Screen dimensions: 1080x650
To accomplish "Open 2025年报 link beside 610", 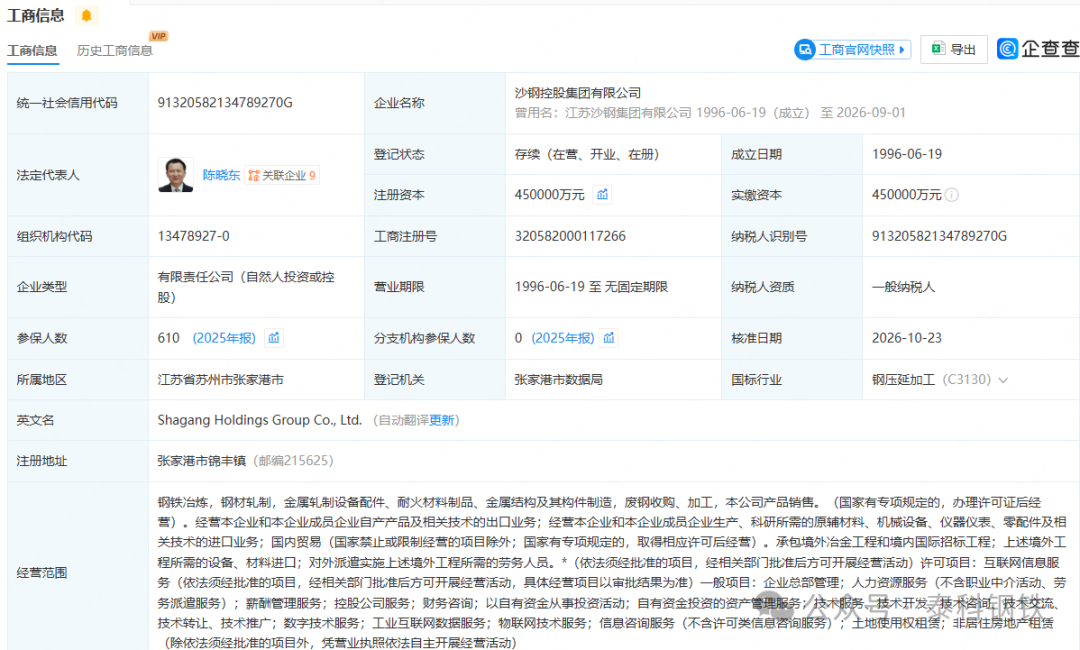I will tap(224, 338).
